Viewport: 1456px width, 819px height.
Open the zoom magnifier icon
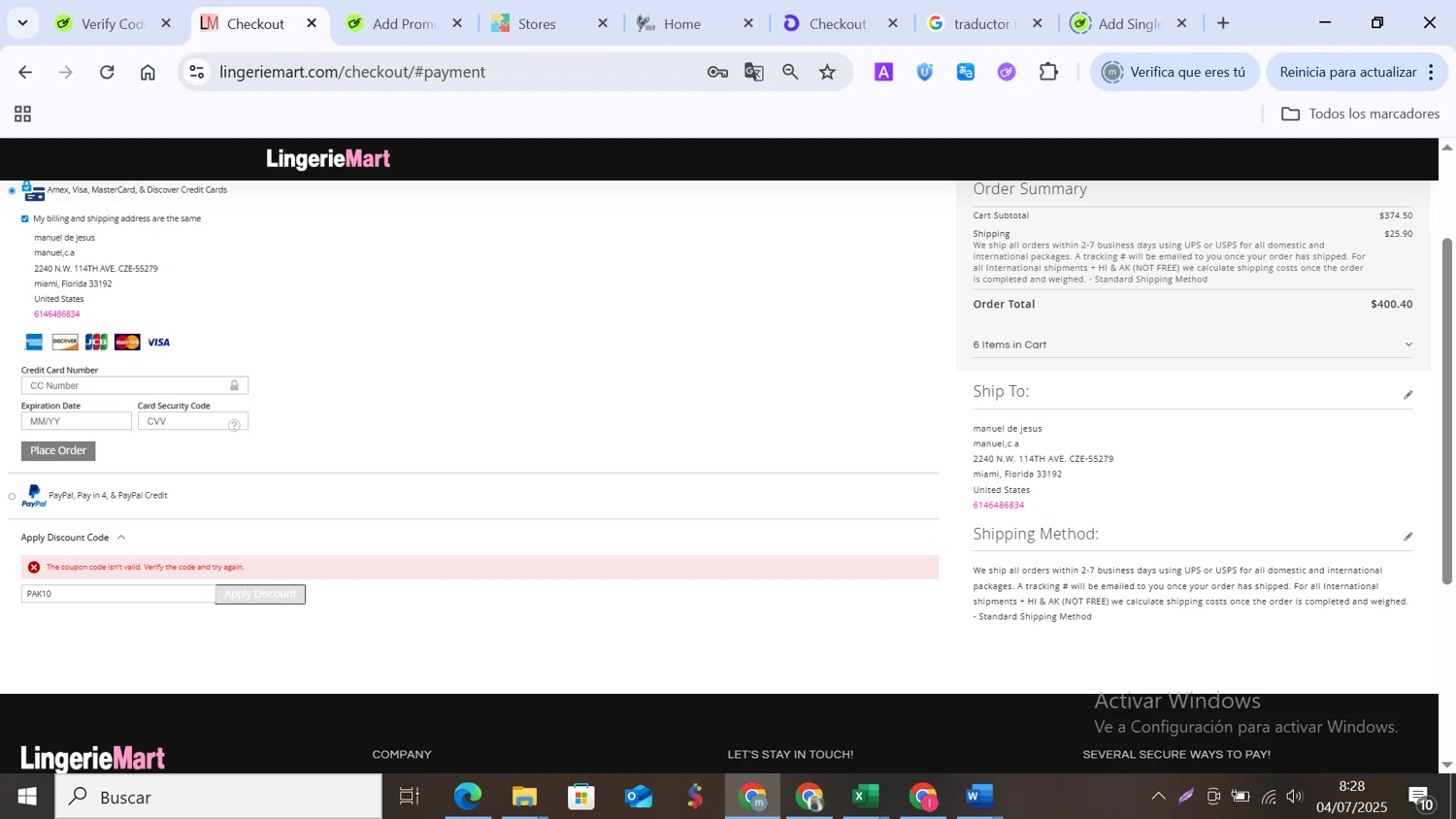pyautogui.click(x=790, y=72)
